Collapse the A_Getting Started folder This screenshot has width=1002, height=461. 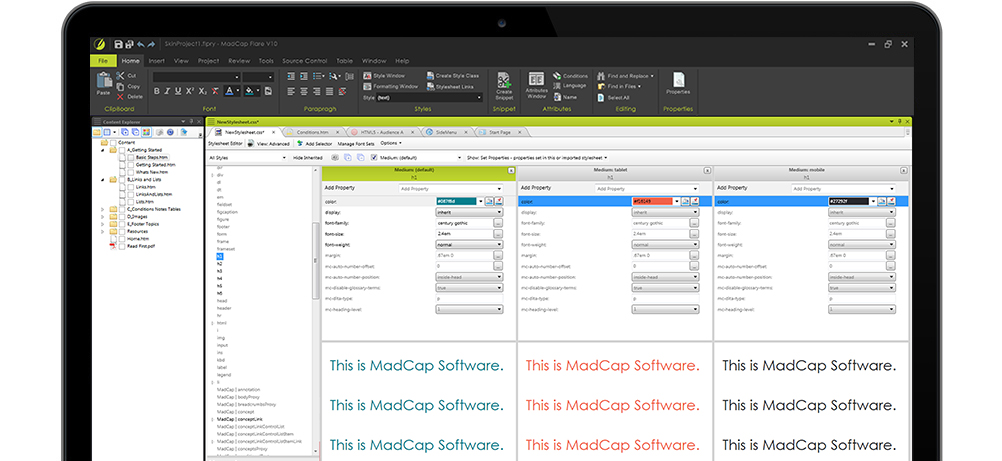pyautogui.click(x=103, y=150)
